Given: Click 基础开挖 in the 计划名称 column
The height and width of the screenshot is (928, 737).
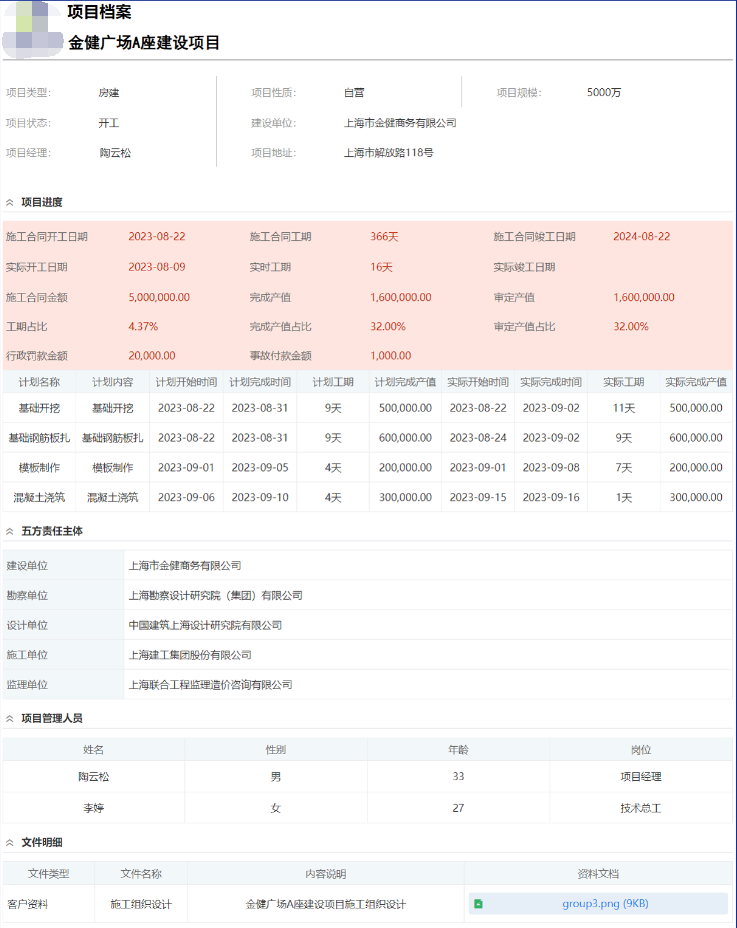Looking at the screenshot, I should [39, 408].
